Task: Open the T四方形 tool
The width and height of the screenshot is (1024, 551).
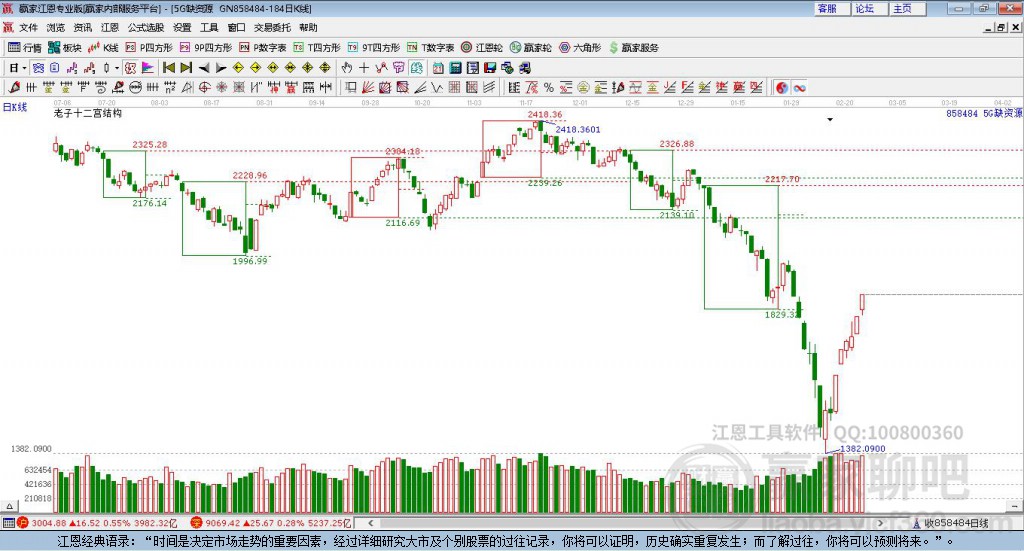Action: click(x=317, y=48)
